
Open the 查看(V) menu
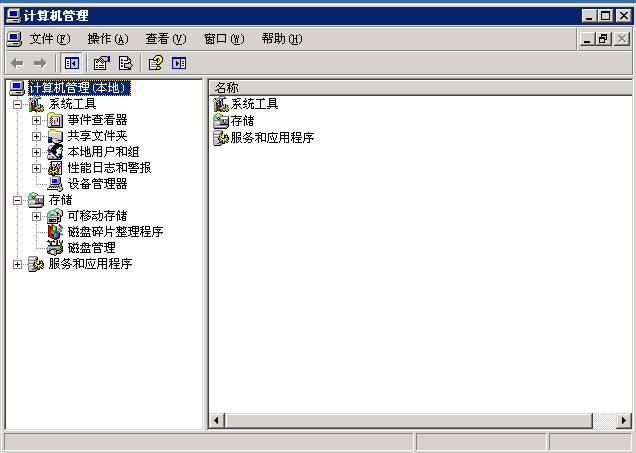pyautogui.click(x=166, y=39)
